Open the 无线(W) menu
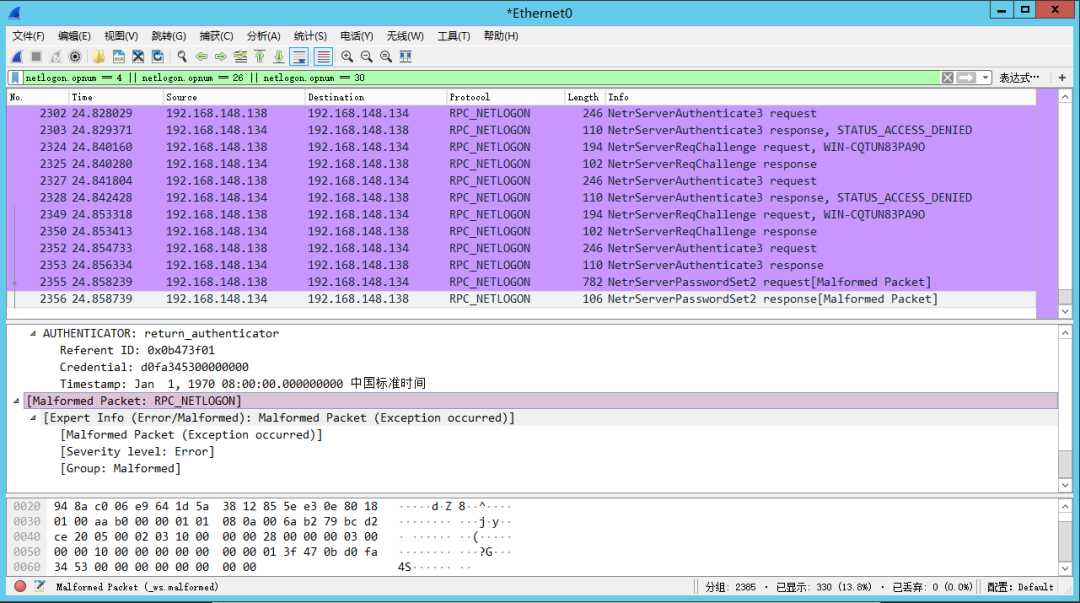 405,36
